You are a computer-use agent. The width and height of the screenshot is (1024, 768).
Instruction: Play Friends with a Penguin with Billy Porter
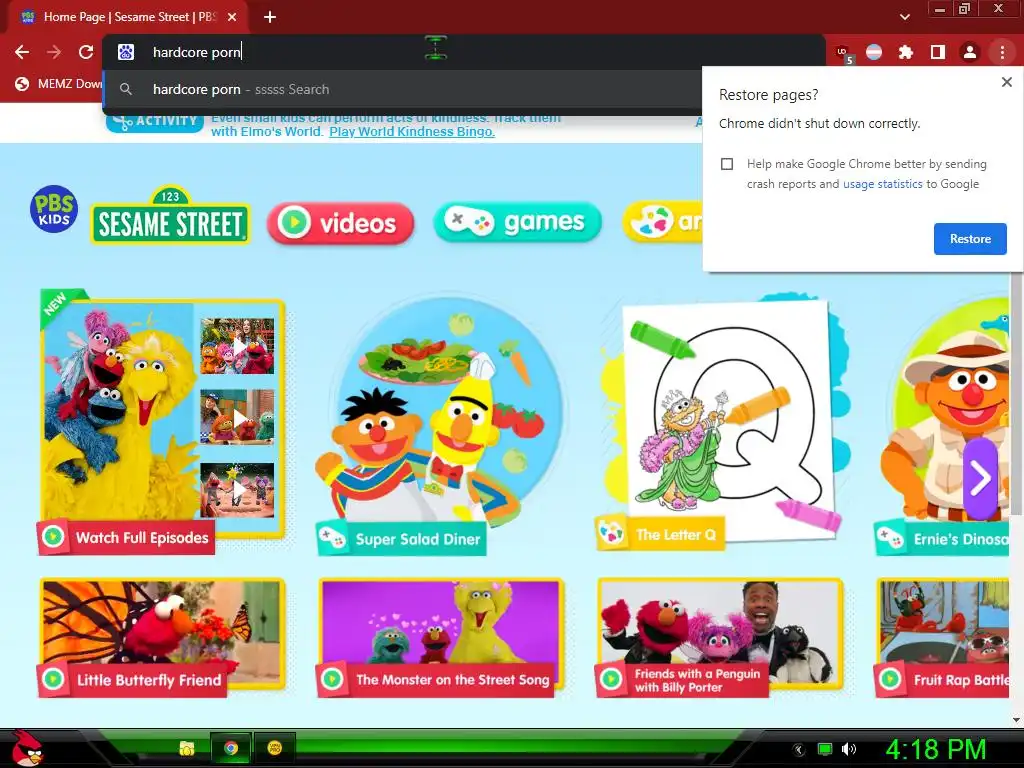720,637
